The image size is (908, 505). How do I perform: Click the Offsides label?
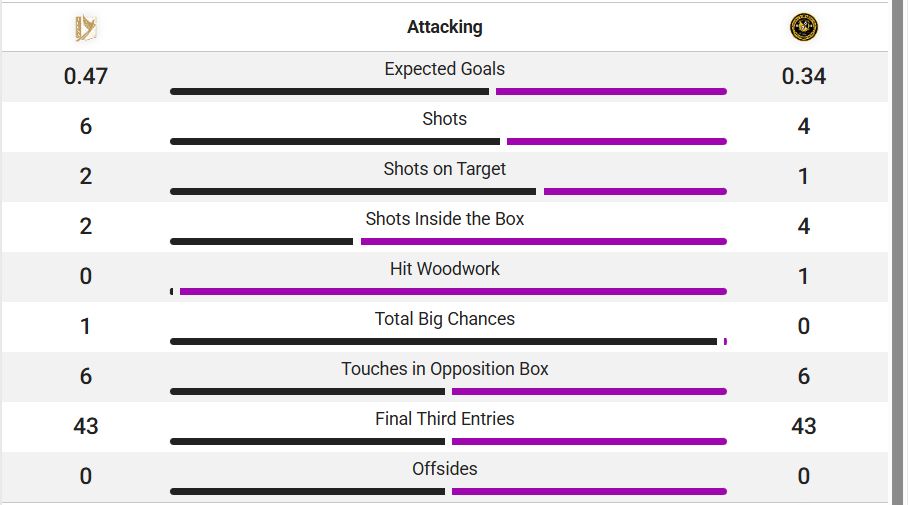tap(445, 469)
